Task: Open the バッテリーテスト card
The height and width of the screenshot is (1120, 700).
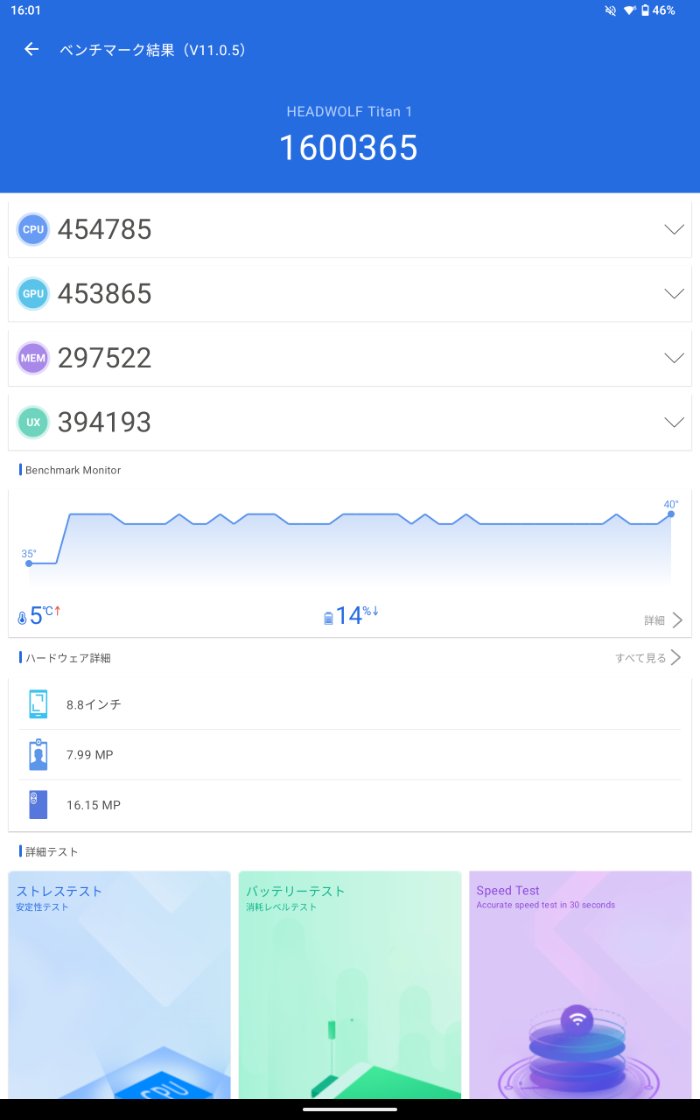Action: 350,985
